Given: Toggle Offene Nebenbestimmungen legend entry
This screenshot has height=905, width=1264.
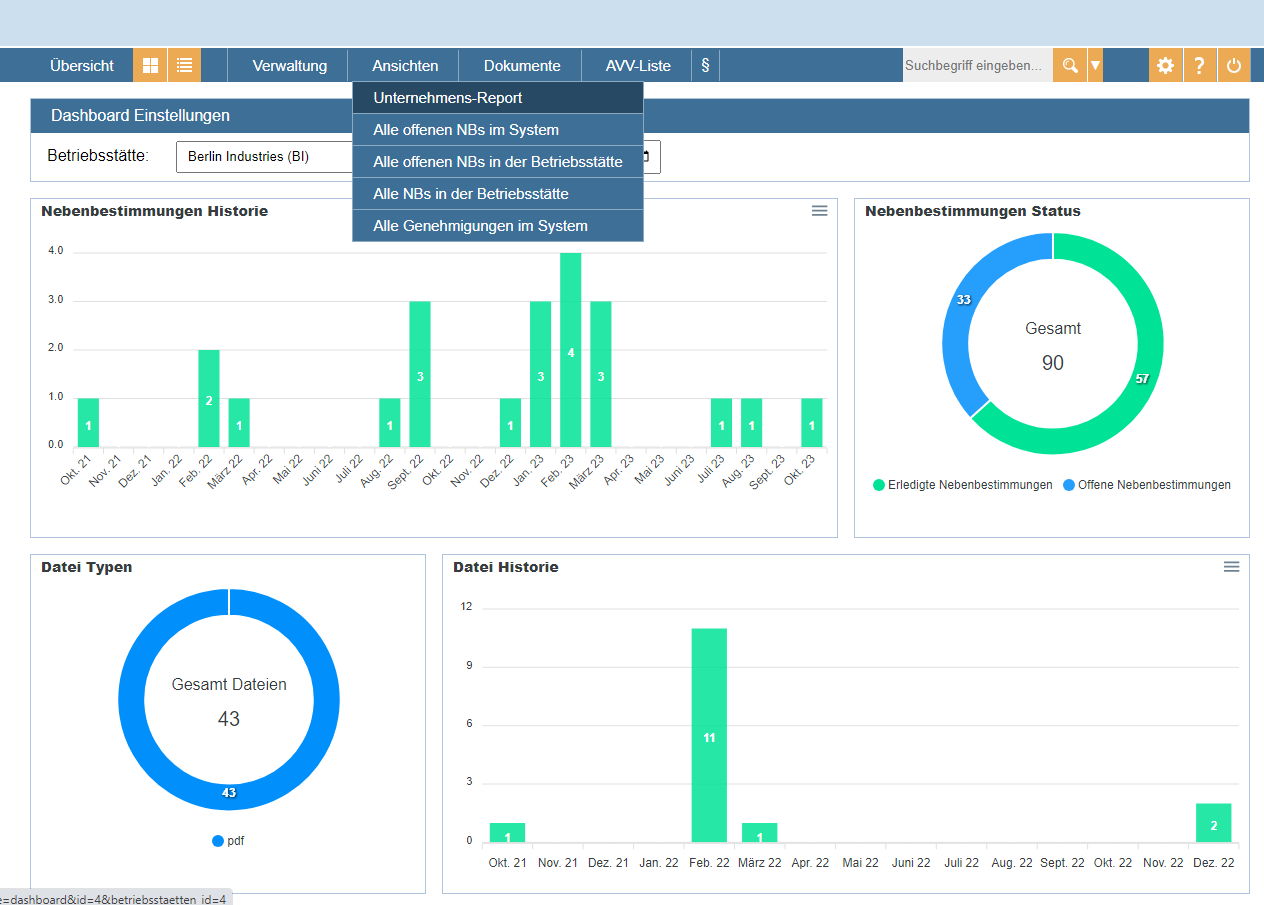Looking at the screenshot, I should tap(1146, 485).
